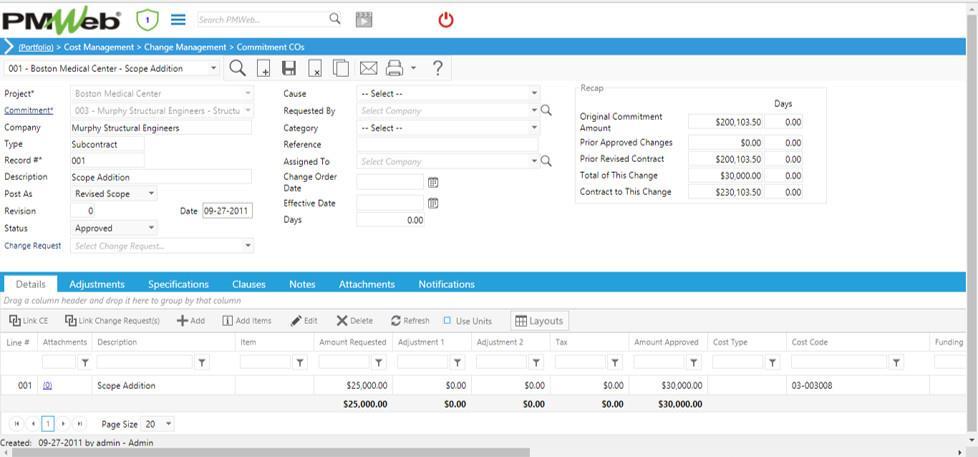Click the delete record icon

[315, 68]
